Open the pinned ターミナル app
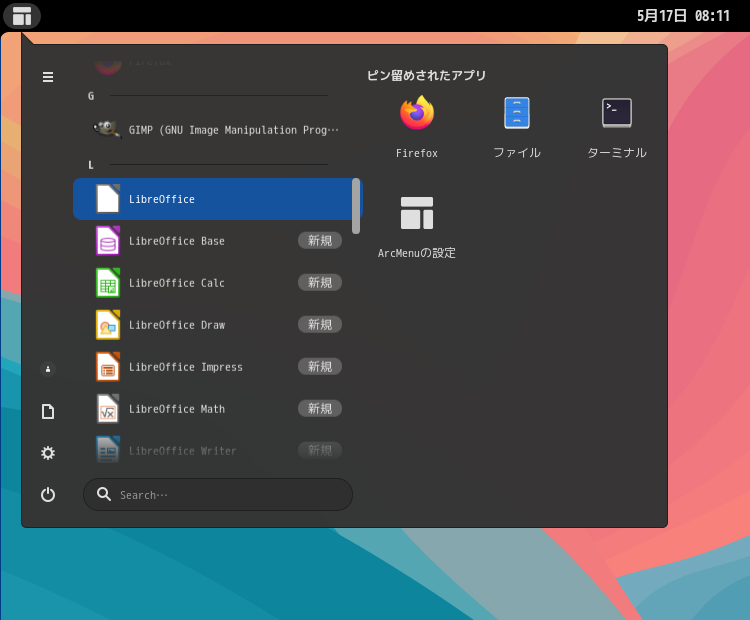The width and height of the screenshot is (750, 620). 617,126
